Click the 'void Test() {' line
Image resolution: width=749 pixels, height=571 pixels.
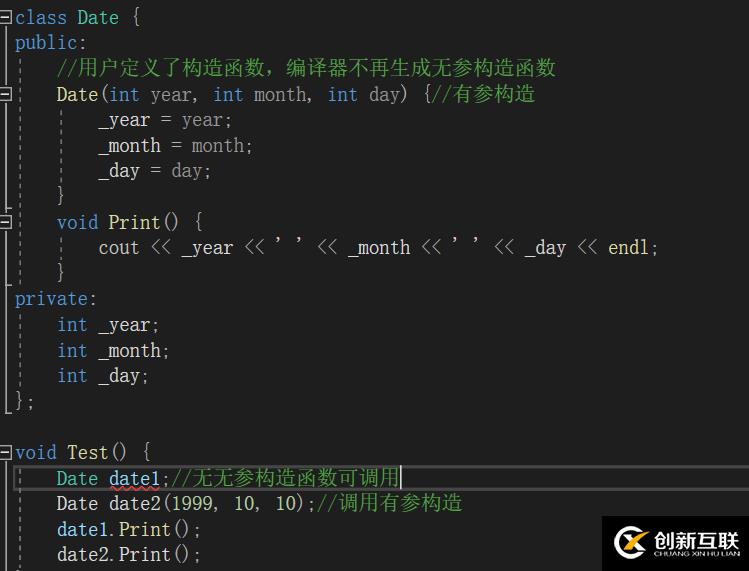point(83,452)
